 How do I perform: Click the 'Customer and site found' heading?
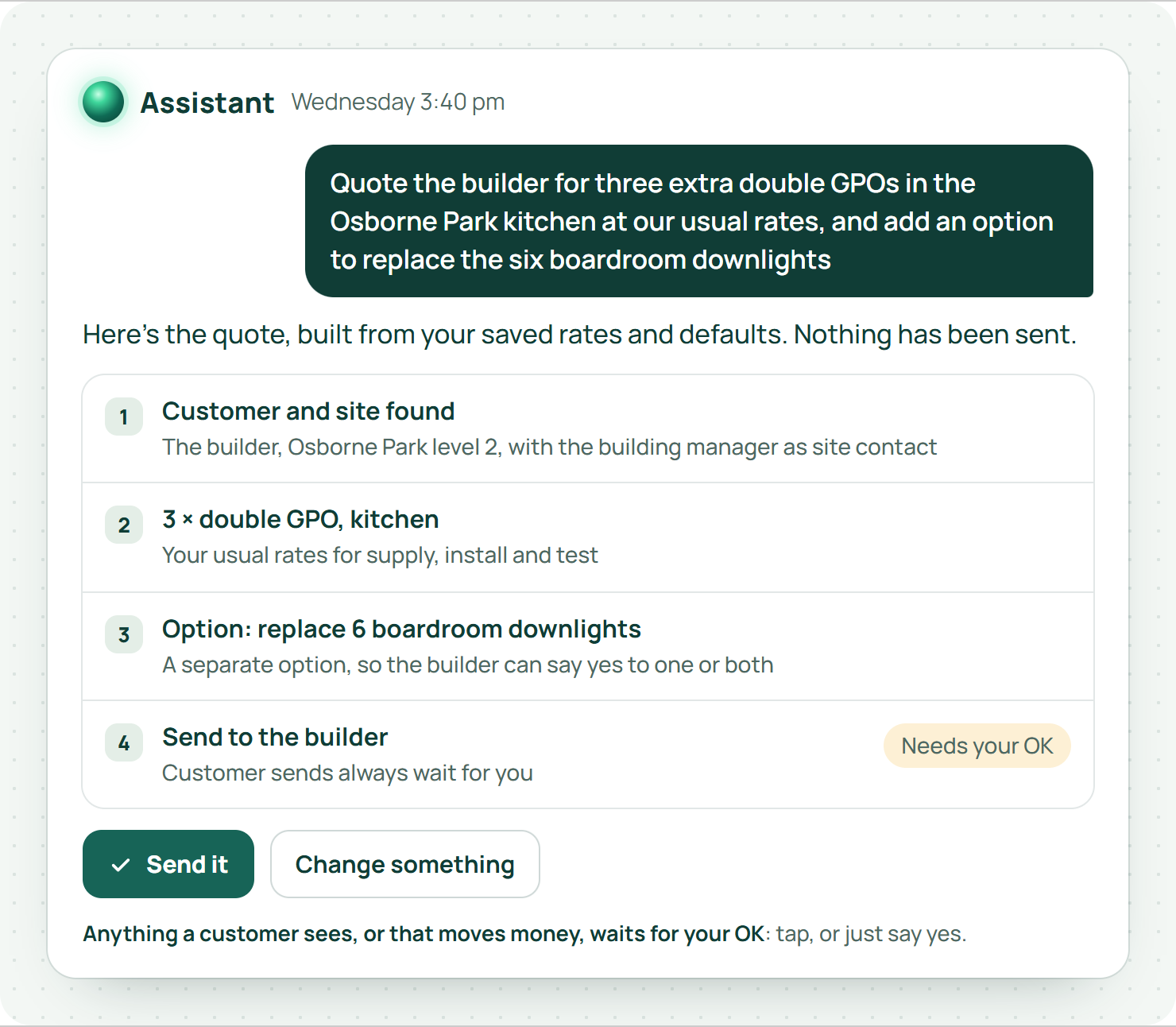coord(308,411)
